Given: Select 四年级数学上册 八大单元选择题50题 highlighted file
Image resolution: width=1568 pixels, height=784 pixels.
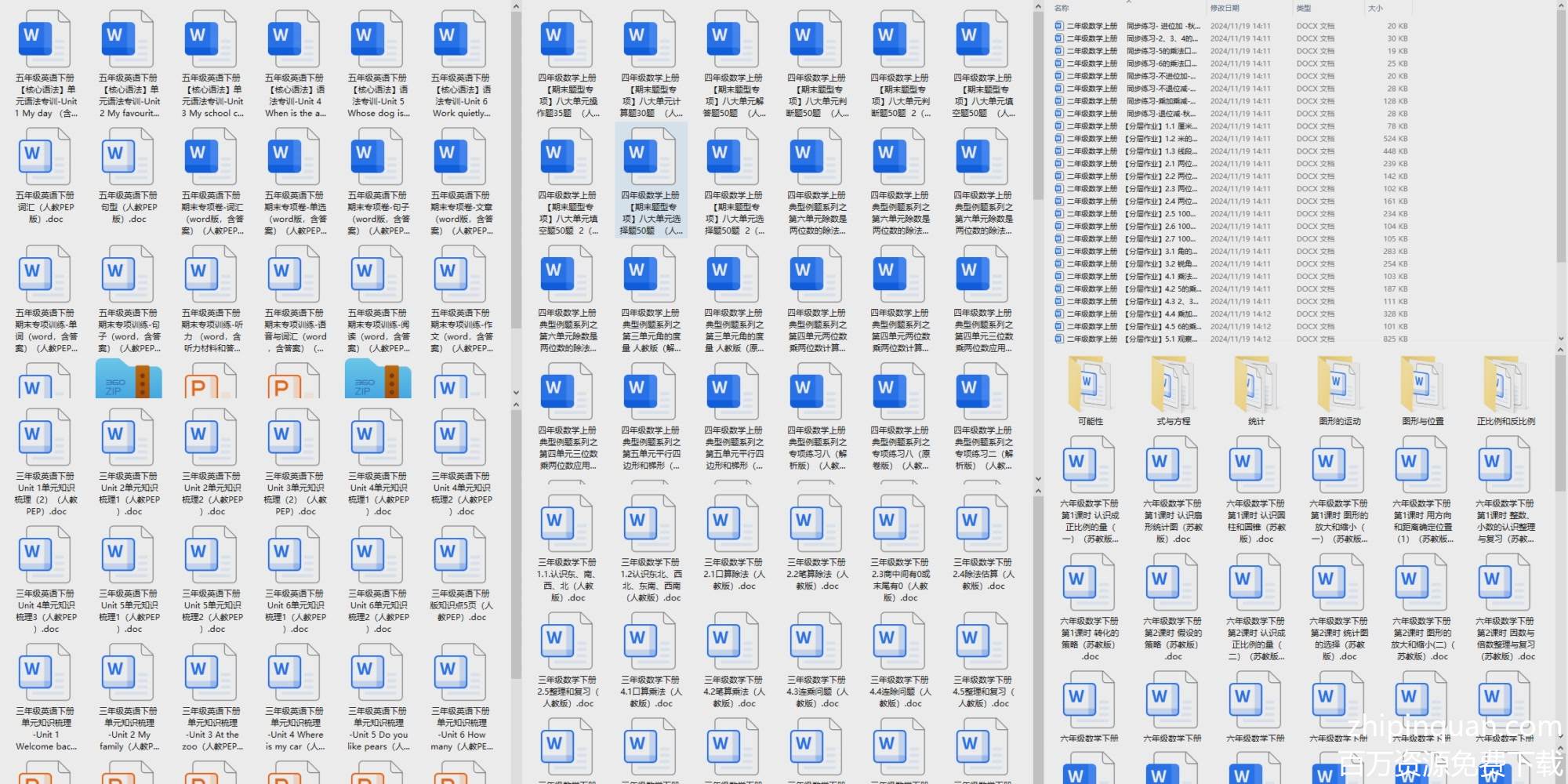Looking at the screenshot, I should tap(651, 180).
